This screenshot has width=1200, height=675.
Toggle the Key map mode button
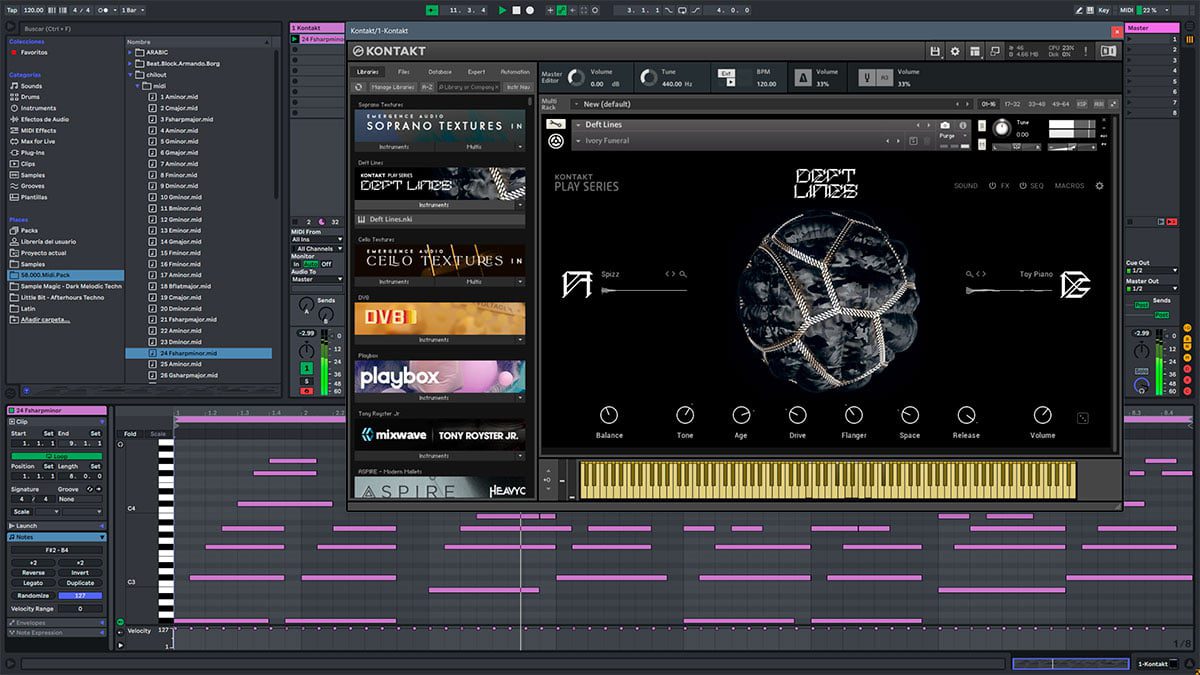[x=1103, y=10]
